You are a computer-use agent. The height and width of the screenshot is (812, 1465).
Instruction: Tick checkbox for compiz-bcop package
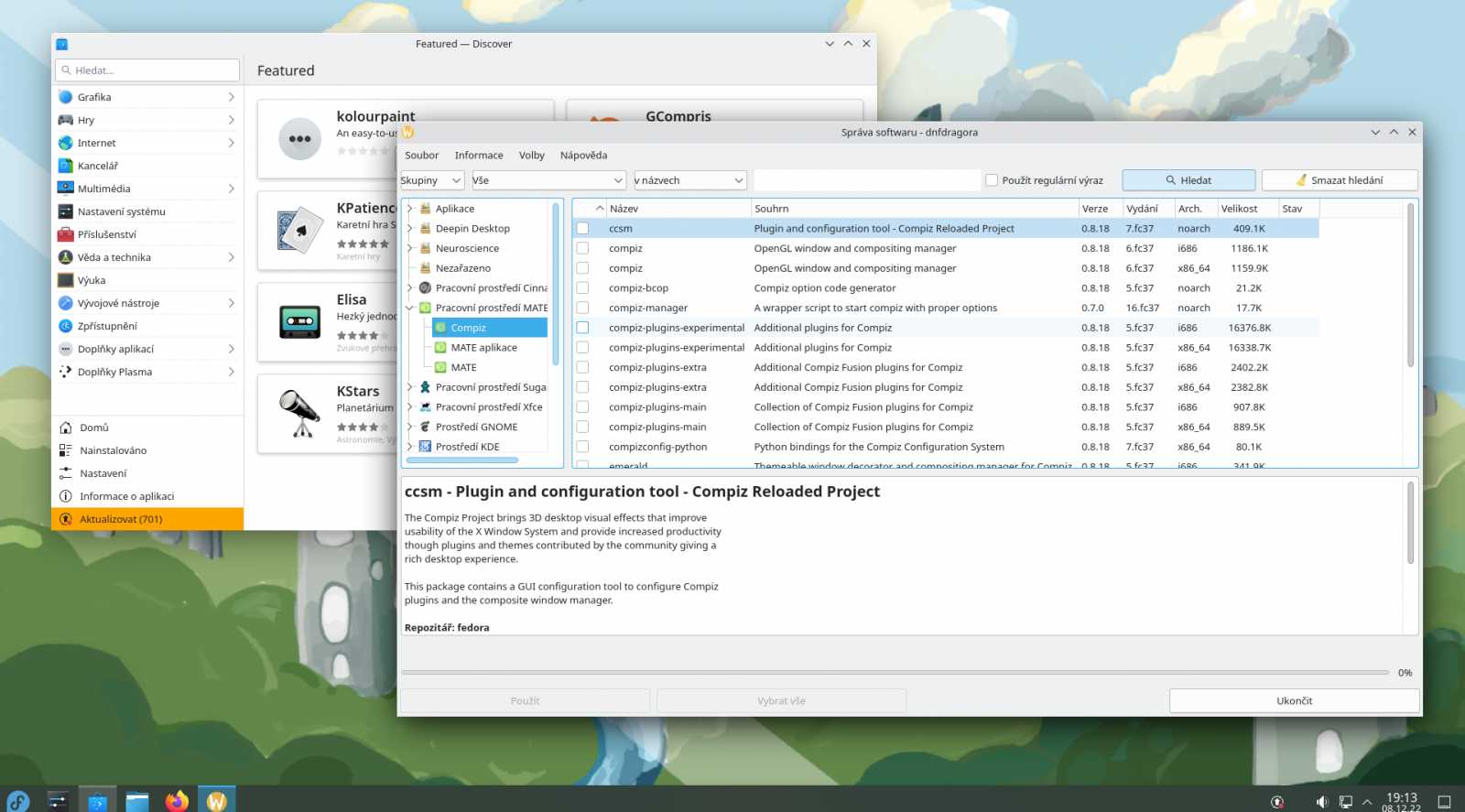point(582,287)
